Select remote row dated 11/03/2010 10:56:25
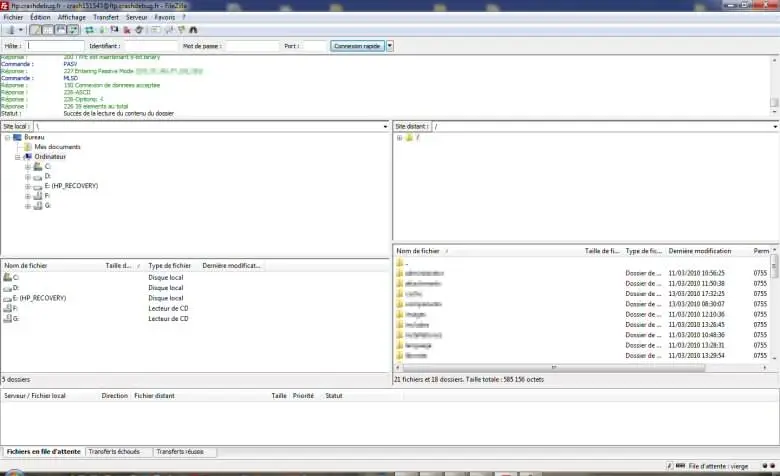This screenshot has width=780, height=476. tap(583, 273)
